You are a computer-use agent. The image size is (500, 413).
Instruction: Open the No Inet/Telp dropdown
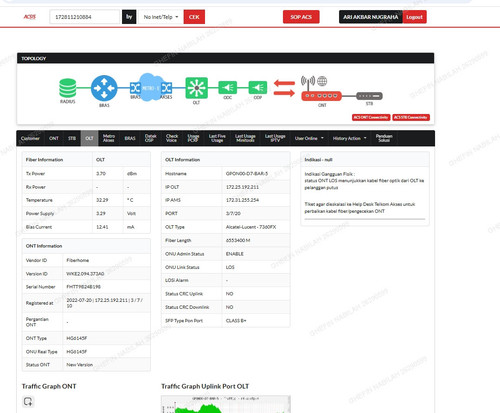click(161, 17)
